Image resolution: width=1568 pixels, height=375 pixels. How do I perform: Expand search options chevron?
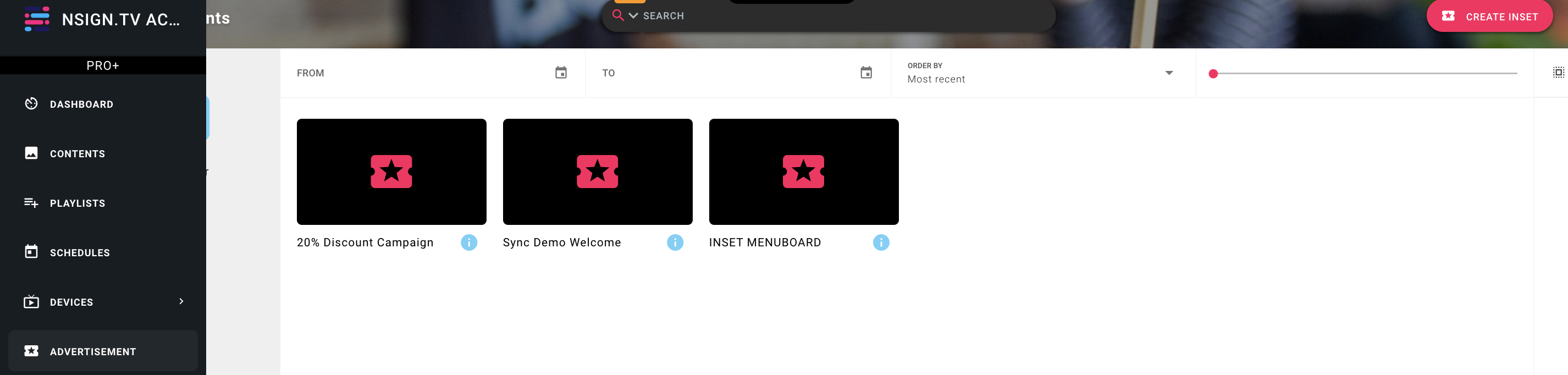(633, 16)
